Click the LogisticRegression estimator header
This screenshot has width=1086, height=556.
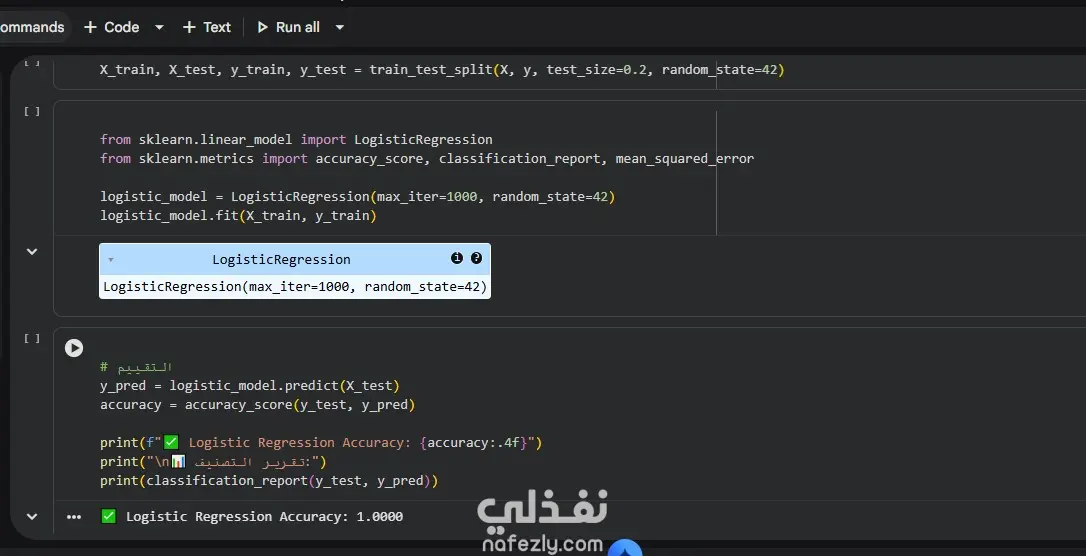coord(295,259)
